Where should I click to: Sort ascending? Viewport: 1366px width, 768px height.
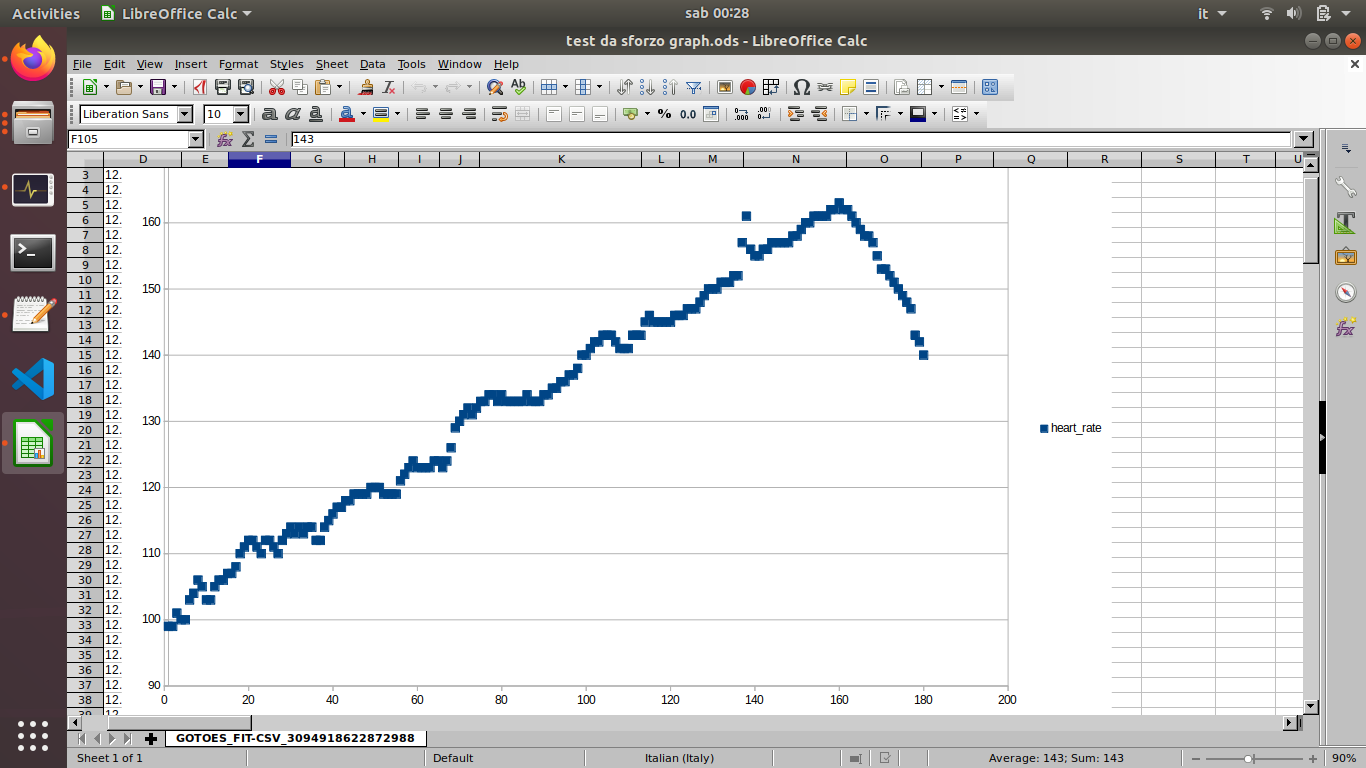pos(647,87)
